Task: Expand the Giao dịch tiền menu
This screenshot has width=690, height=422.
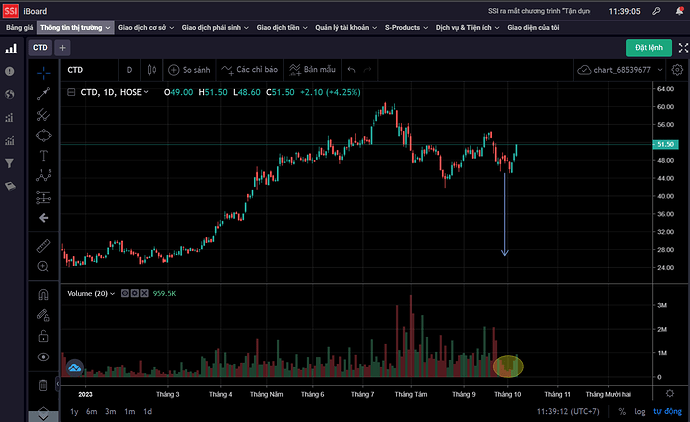Action: 282,28
